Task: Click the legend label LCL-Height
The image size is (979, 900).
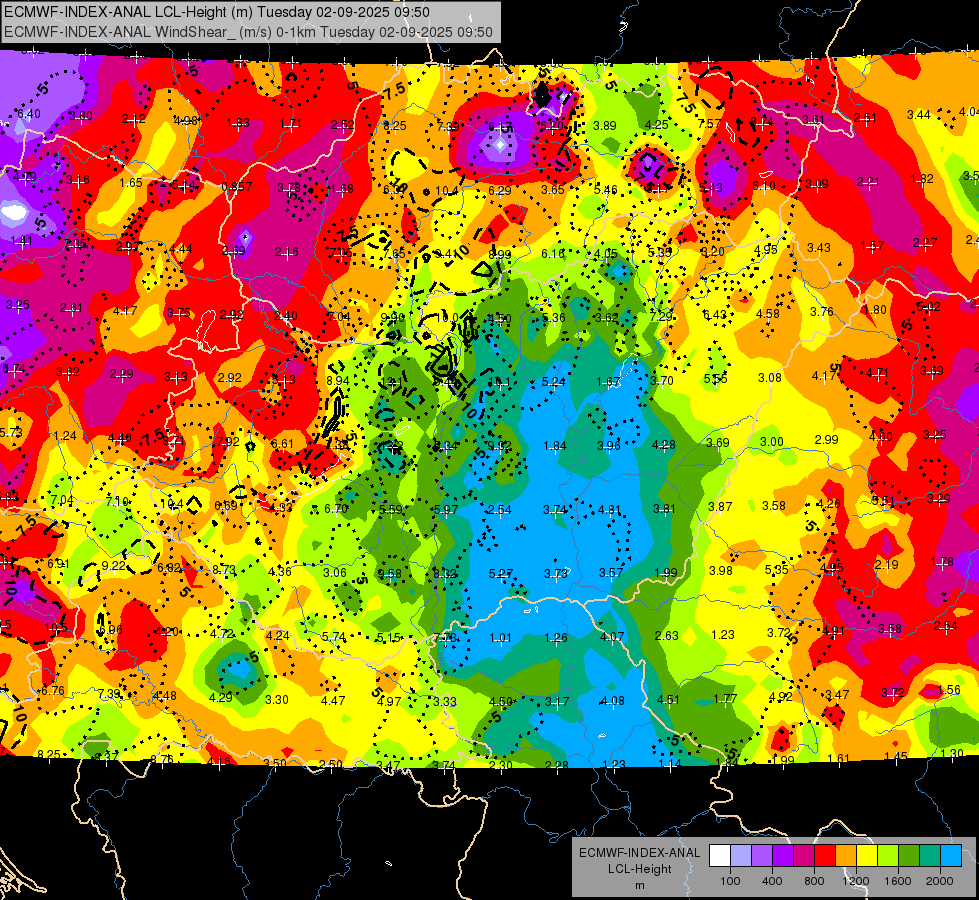Action: pyautogui.click(x=639, y=869)
